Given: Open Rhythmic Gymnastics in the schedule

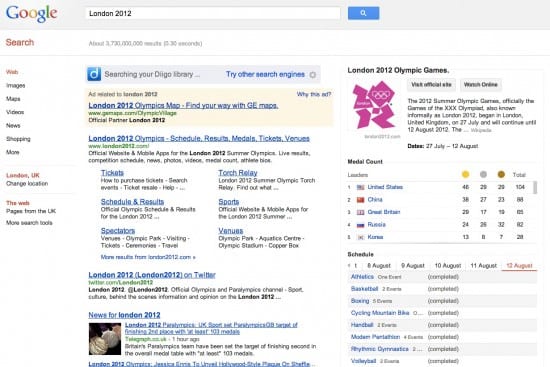Looking at the screenshot, I should tap(380, 349).
